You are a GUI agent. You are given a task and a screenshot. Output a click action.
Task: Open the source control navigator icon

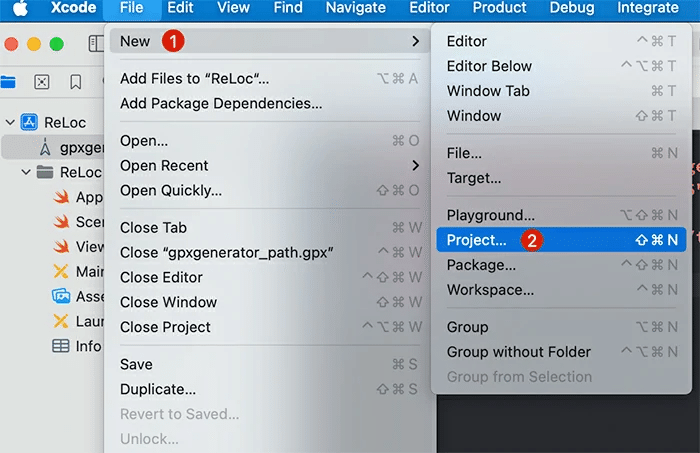42,81
